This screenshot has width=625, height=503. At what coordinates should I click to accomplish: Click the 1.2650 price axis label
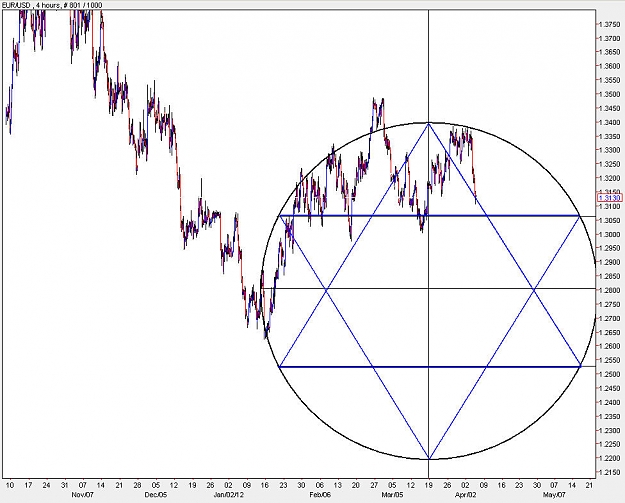coord(610,332)
